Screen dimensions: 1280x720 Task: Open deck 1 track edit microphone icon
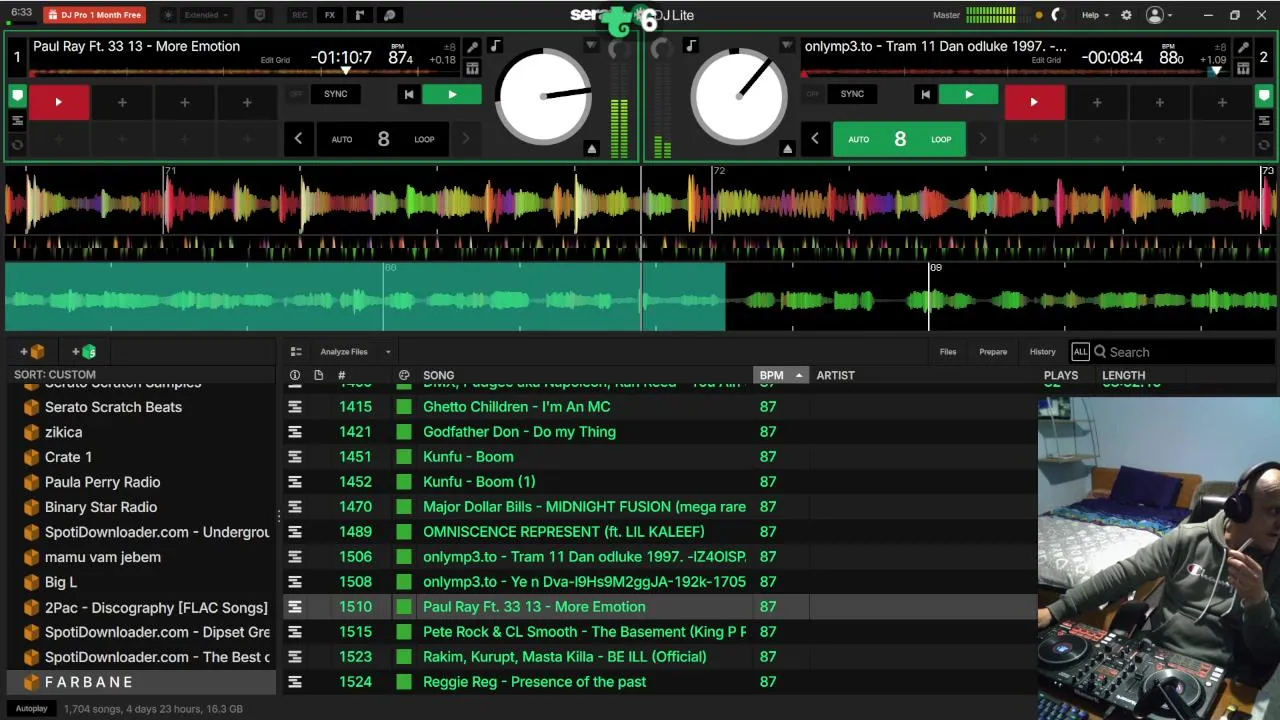tap(472, 47)
